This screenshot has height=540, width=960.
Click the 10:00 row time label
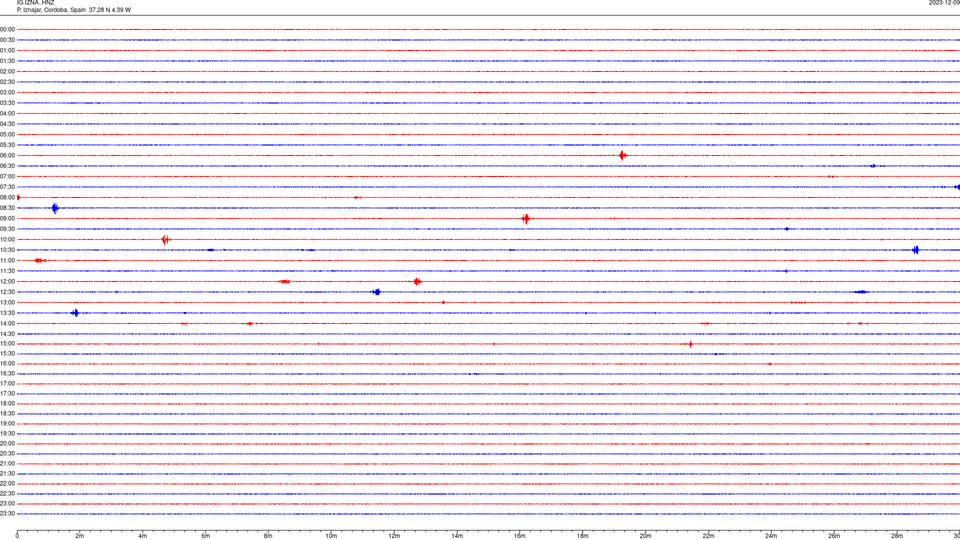tap(7, 239)
